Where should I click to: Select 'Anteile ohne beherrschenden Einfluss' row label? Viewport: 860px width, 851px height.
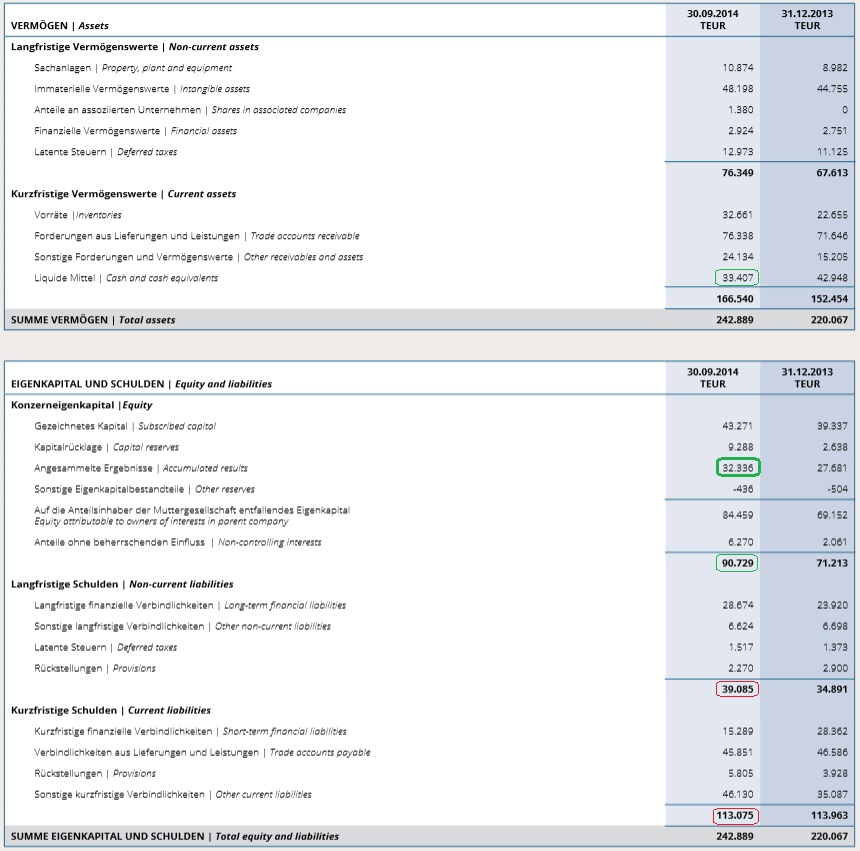tap(178, 542)
